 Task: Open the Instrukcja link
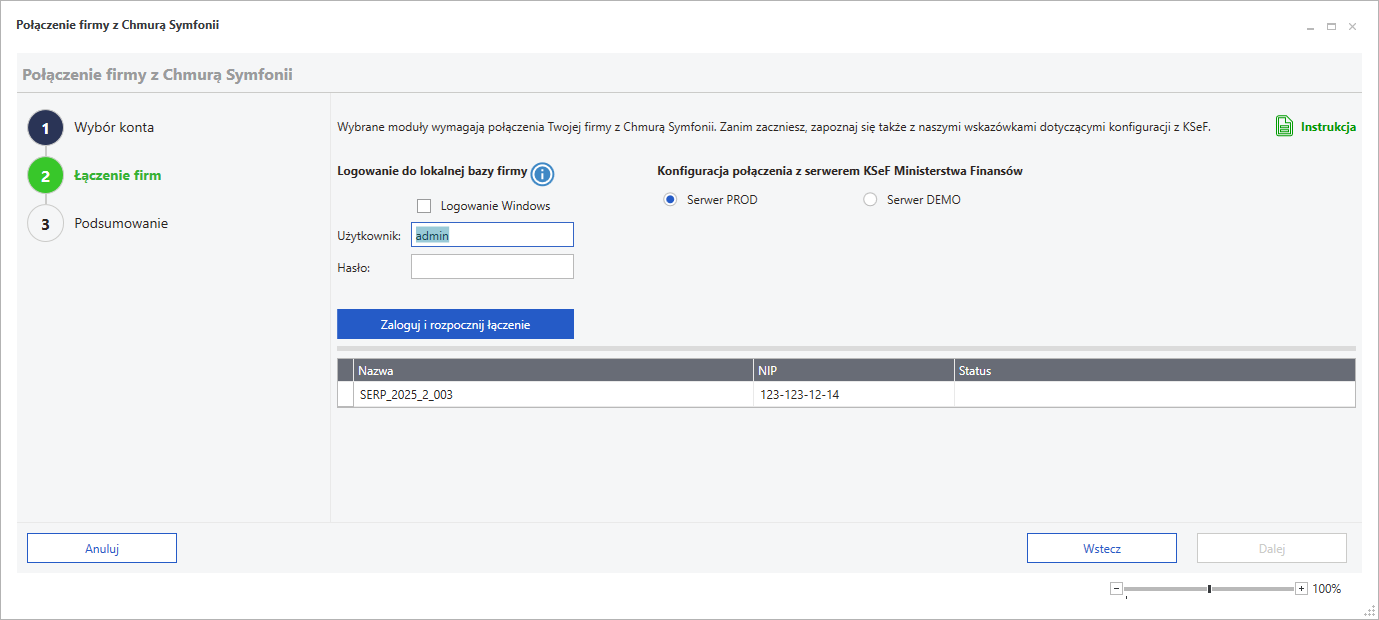tap(1328, 127)
